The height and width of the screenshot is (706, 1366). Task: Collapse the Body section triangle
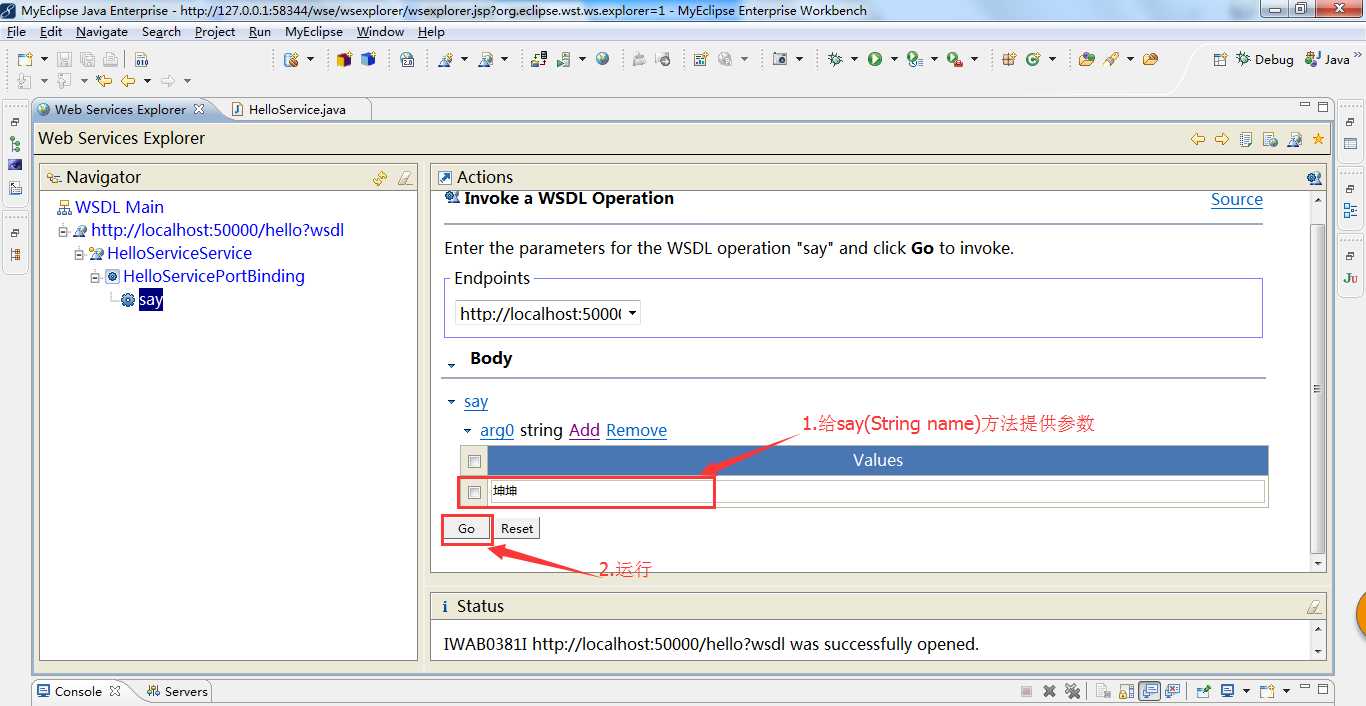[x=451, y=366]
